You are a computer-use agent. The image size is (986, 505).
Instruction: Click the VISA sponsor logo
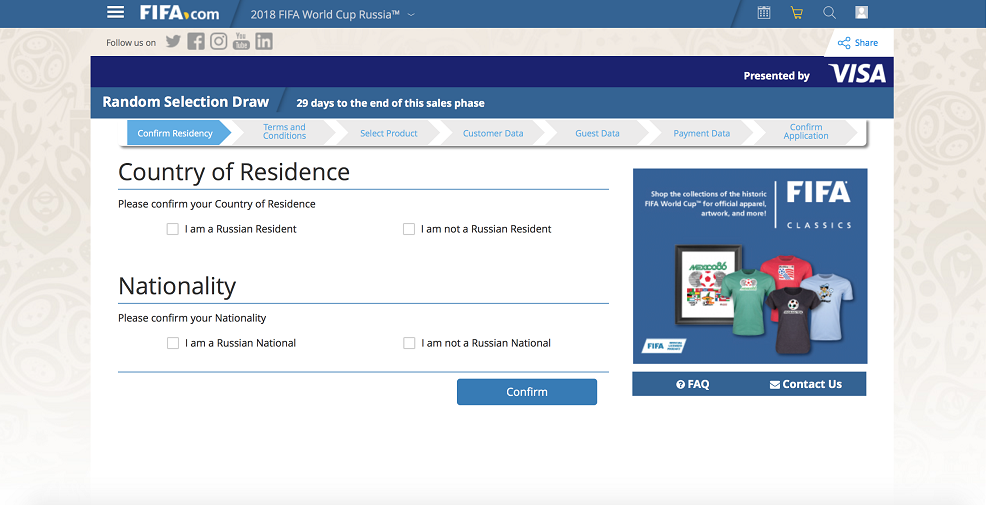(x=857, y=74)
